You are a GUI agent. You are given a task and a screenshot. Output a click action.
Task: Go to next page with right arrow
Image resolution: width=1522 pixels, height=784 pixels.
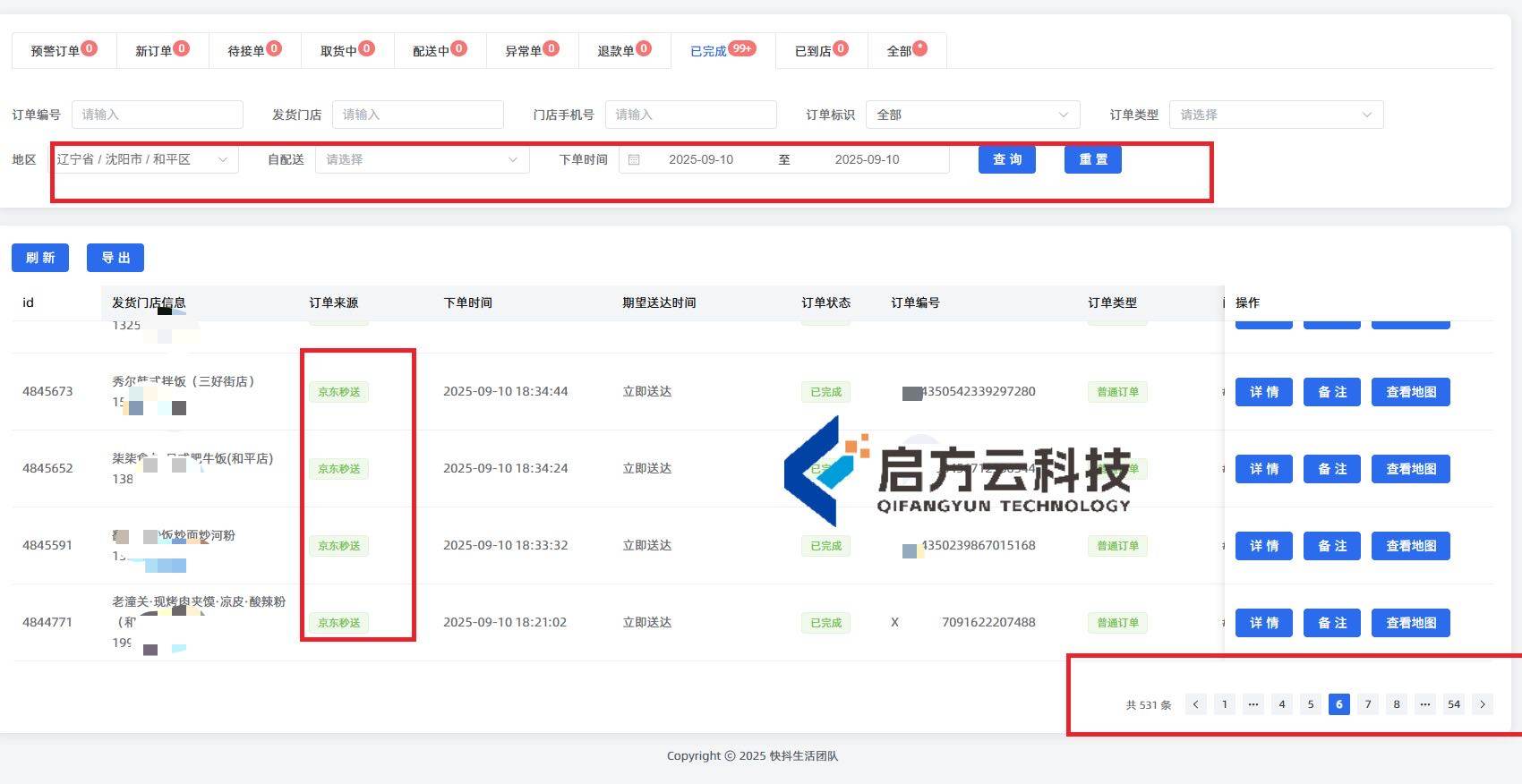click(1483, 704)
